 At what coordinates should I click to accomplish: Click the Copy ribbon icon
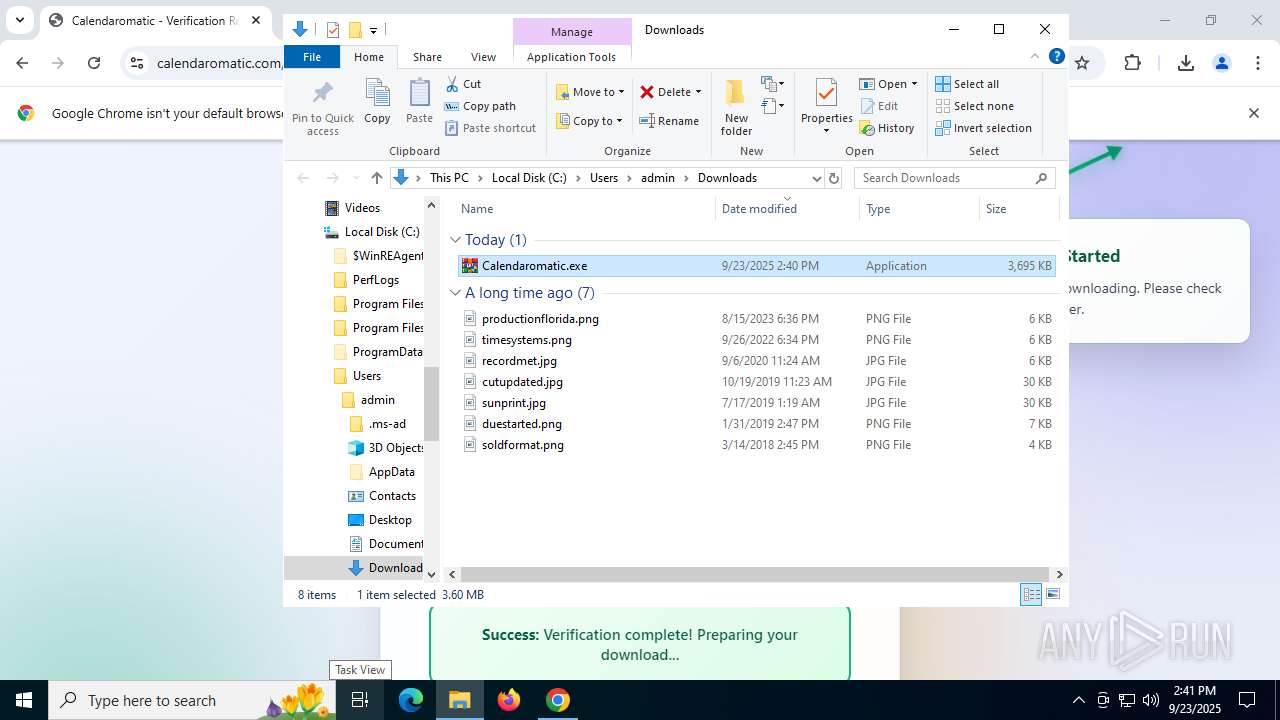tap(377, 102)
